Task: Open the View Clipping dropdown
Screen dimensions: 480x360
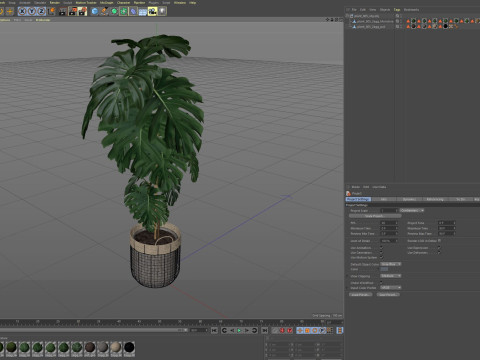Action: [x=391, y=276]
